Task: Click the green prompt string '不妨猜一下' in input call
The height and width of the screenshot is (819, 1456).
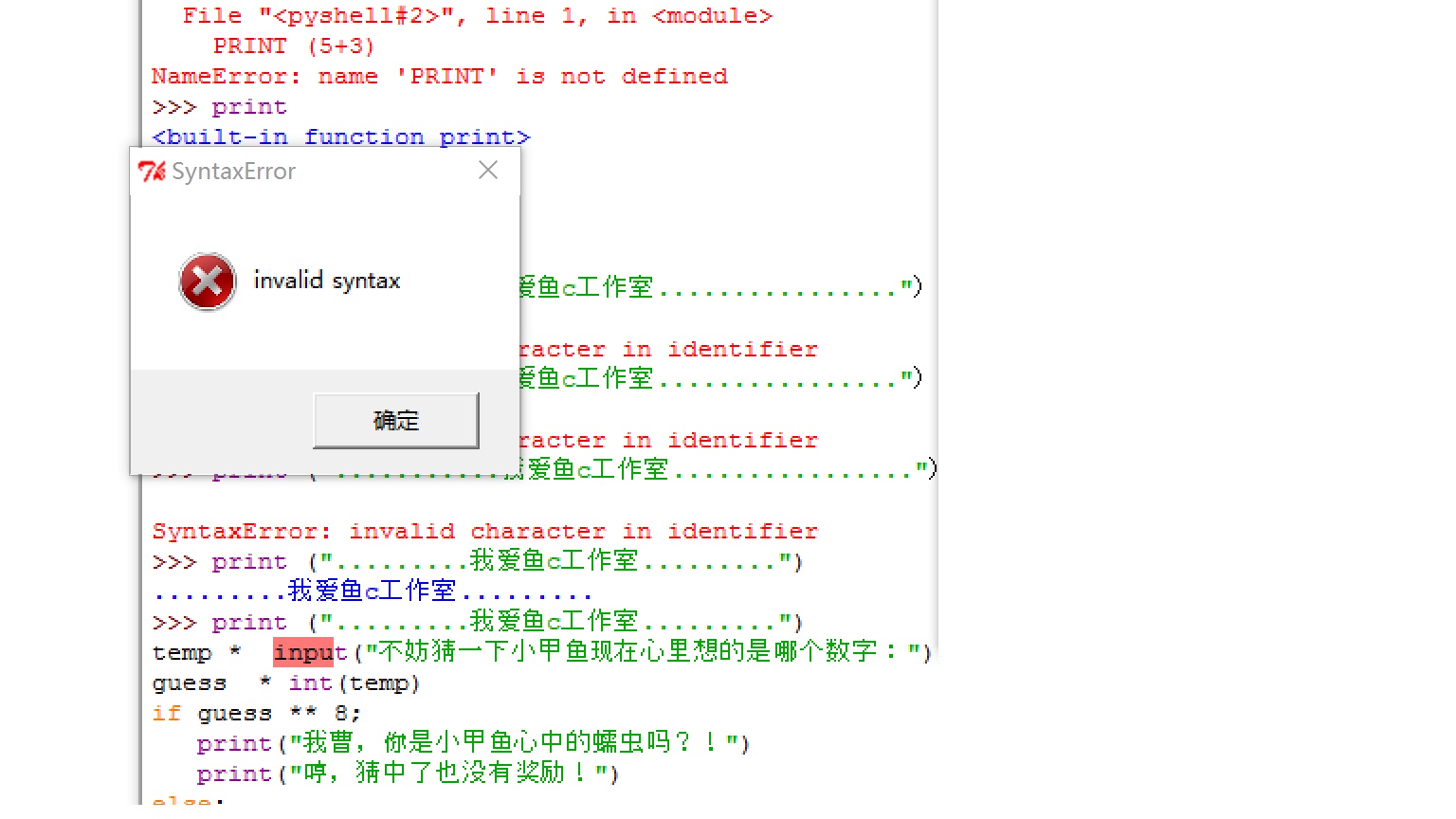Action: coord(626,652)
